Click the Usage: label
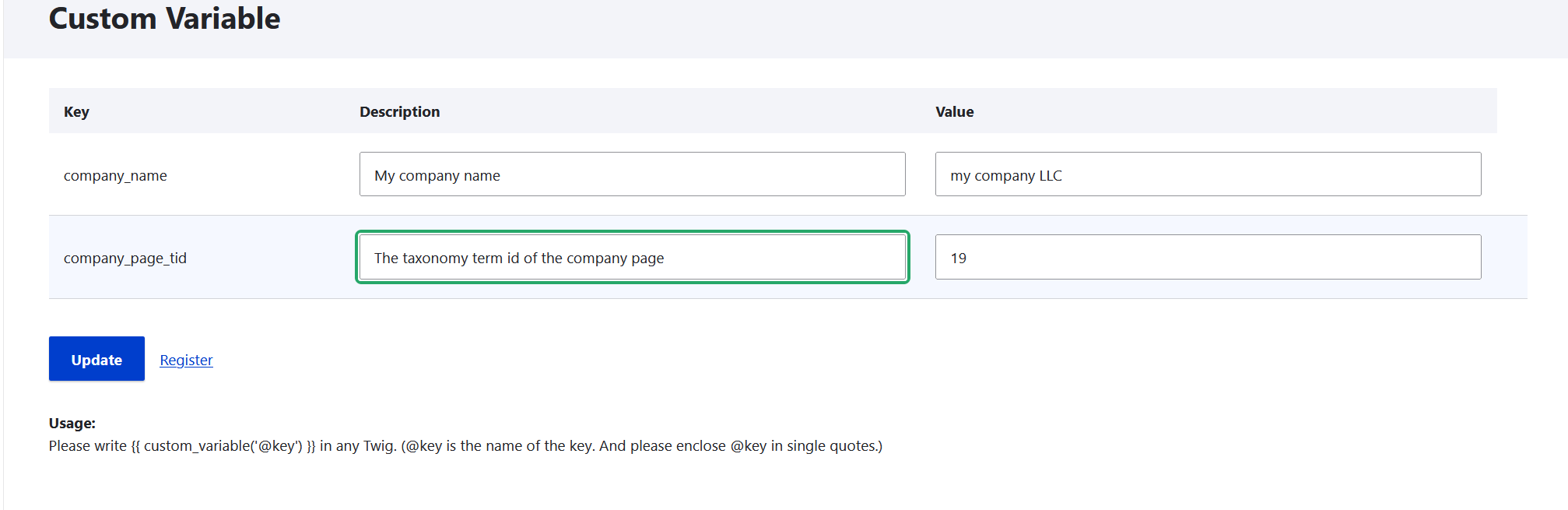 [72, 423]
